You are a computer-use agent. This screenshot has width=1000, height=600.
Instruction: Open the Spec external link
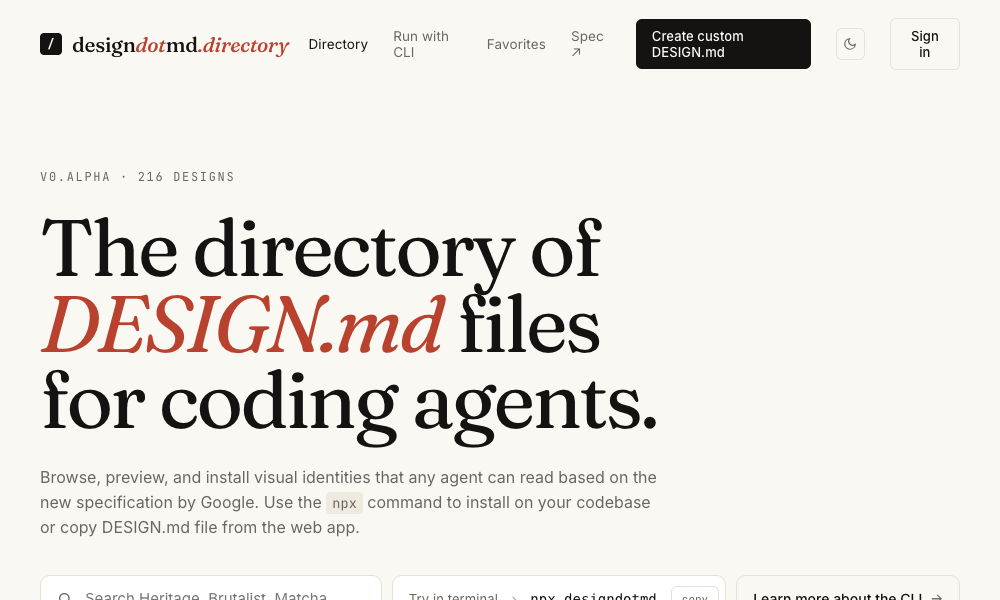(587, 44)
